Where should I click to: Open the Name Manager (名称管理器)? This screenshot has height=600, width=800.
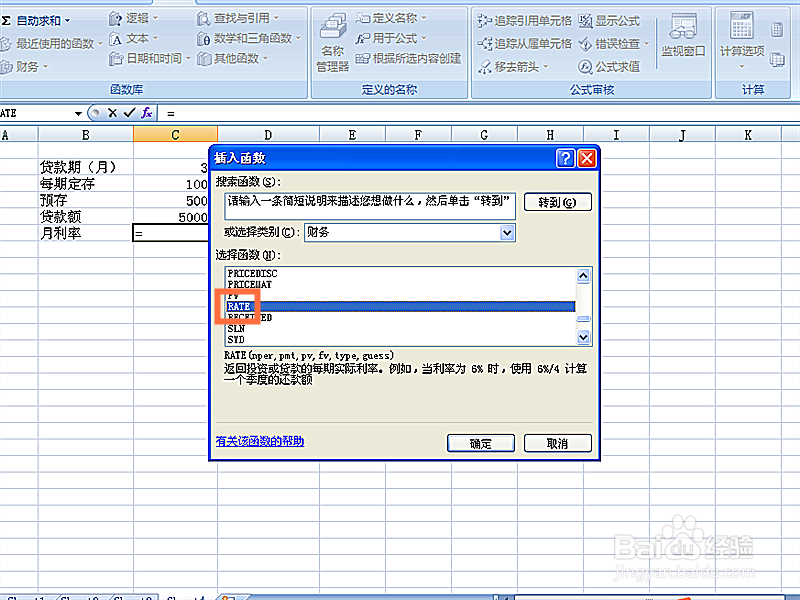[x=333, y=43]
